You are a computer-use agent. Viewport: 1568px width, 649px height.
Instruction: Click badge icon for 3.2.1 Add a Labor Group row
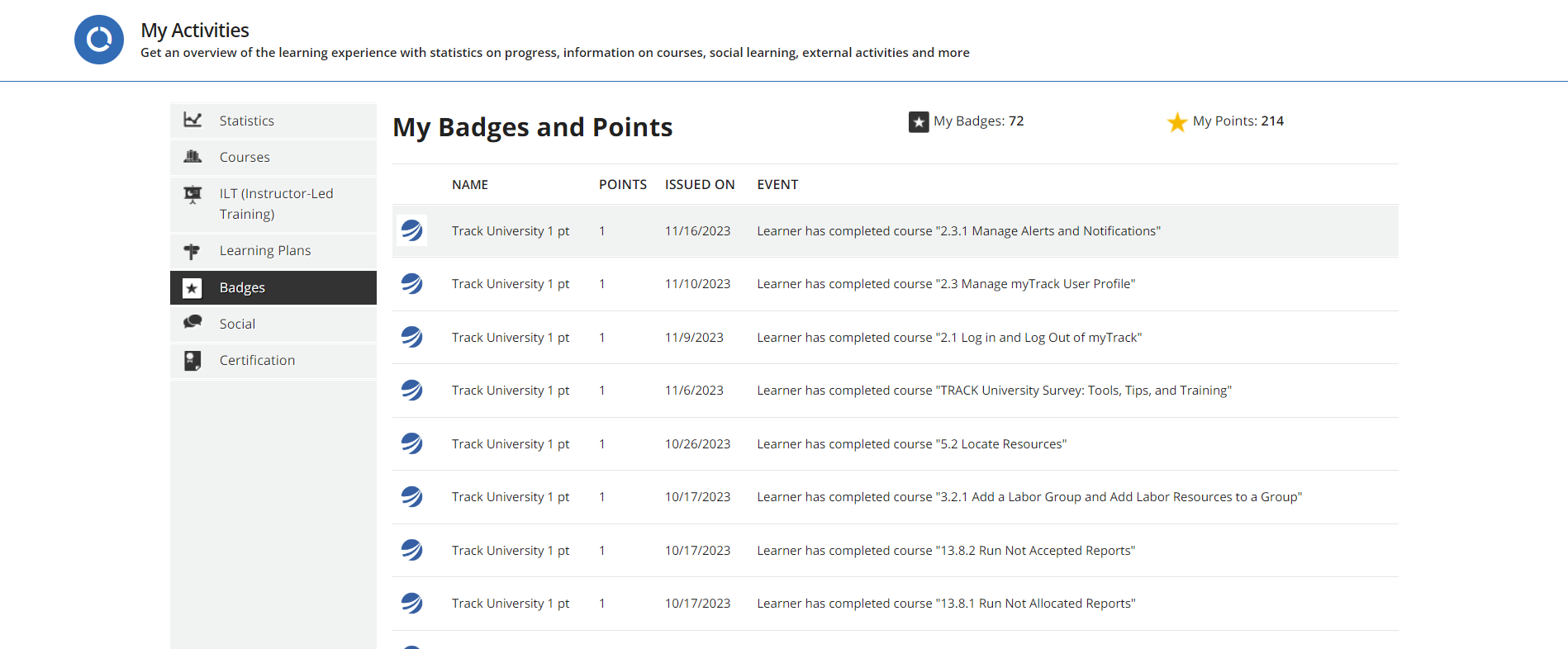411,496
